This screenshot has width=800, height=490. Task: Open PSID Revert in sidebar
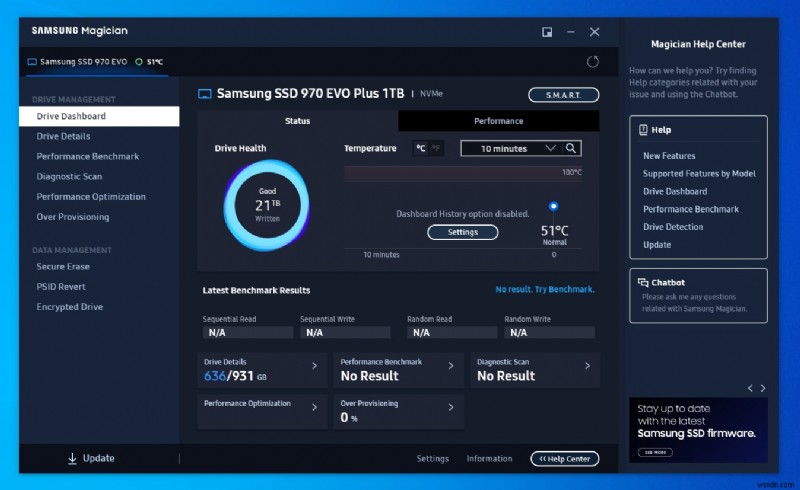(61, 286)
